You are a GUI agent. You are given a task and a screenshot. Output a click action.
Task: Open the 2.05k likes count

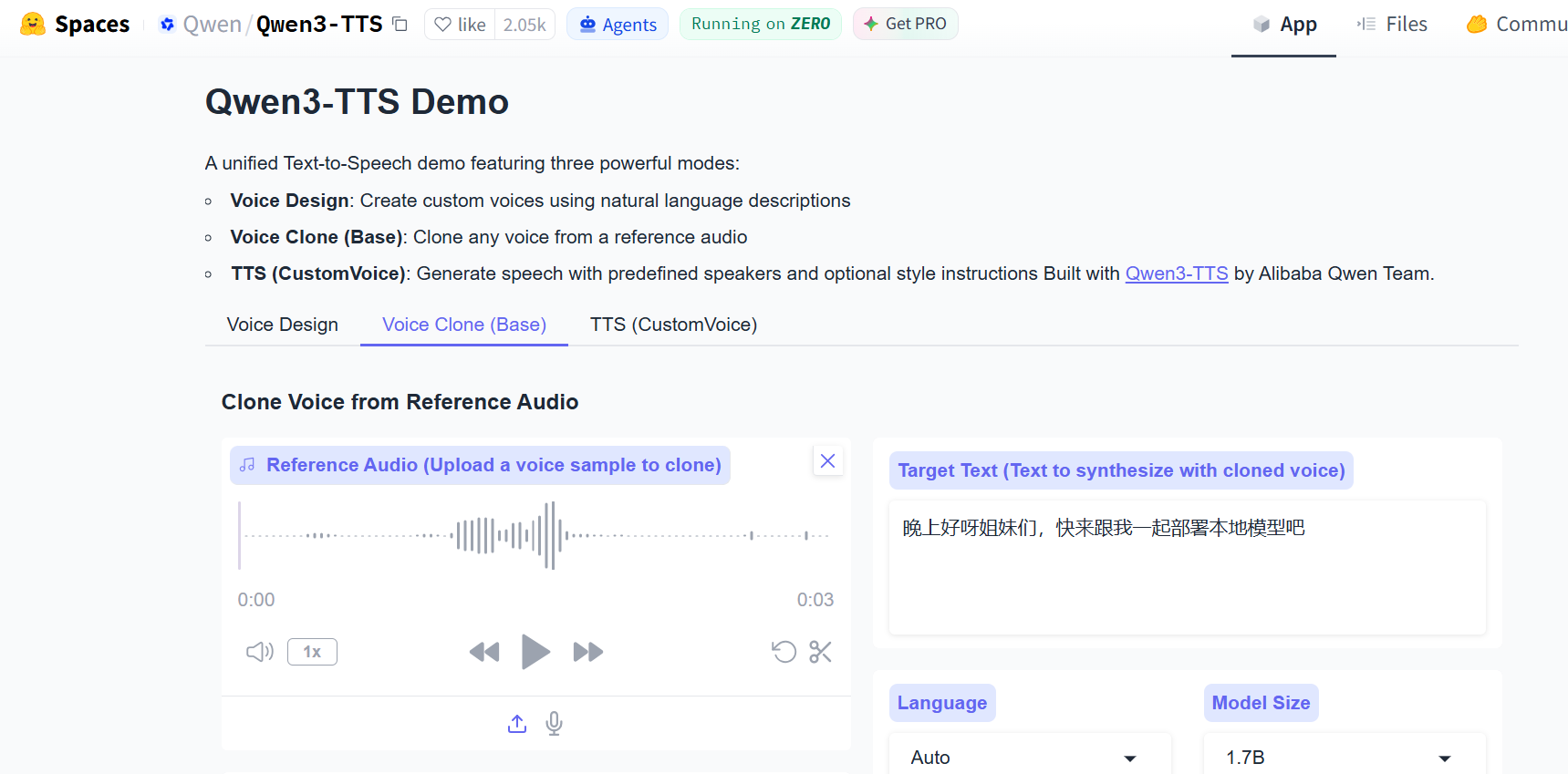coord(524,25)
